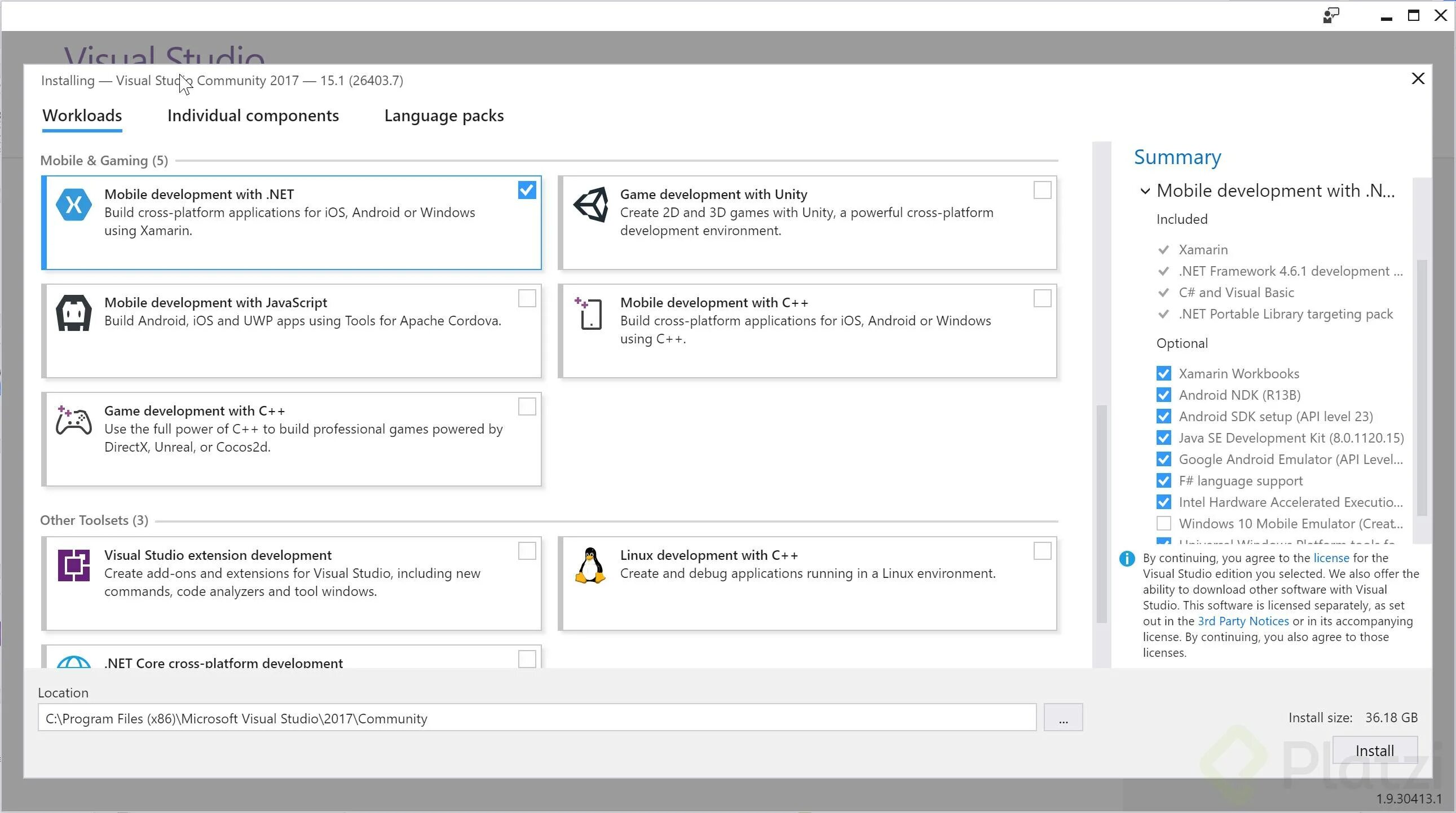Image resolution: width=1456 pixels, height=813 pixels.
Task: Check Mobile development with C++ workload
Action: pos(1042,298)
